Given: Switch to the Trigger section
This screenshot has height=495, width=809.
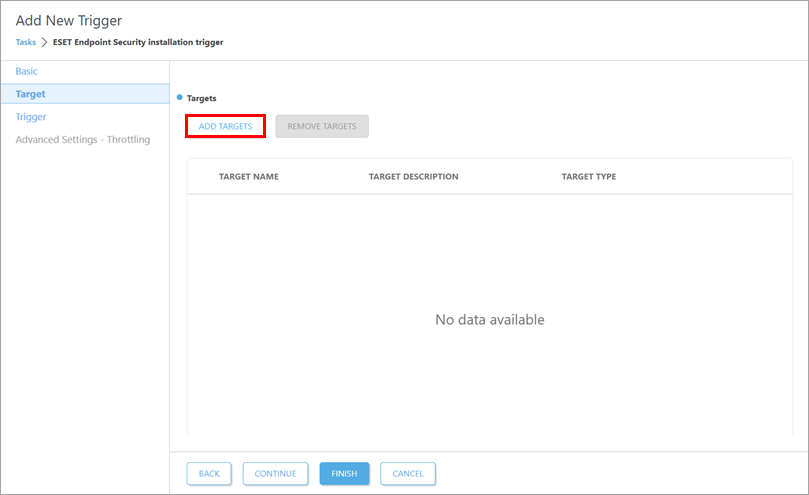Looking at the screenshot, I should [31, 117].
